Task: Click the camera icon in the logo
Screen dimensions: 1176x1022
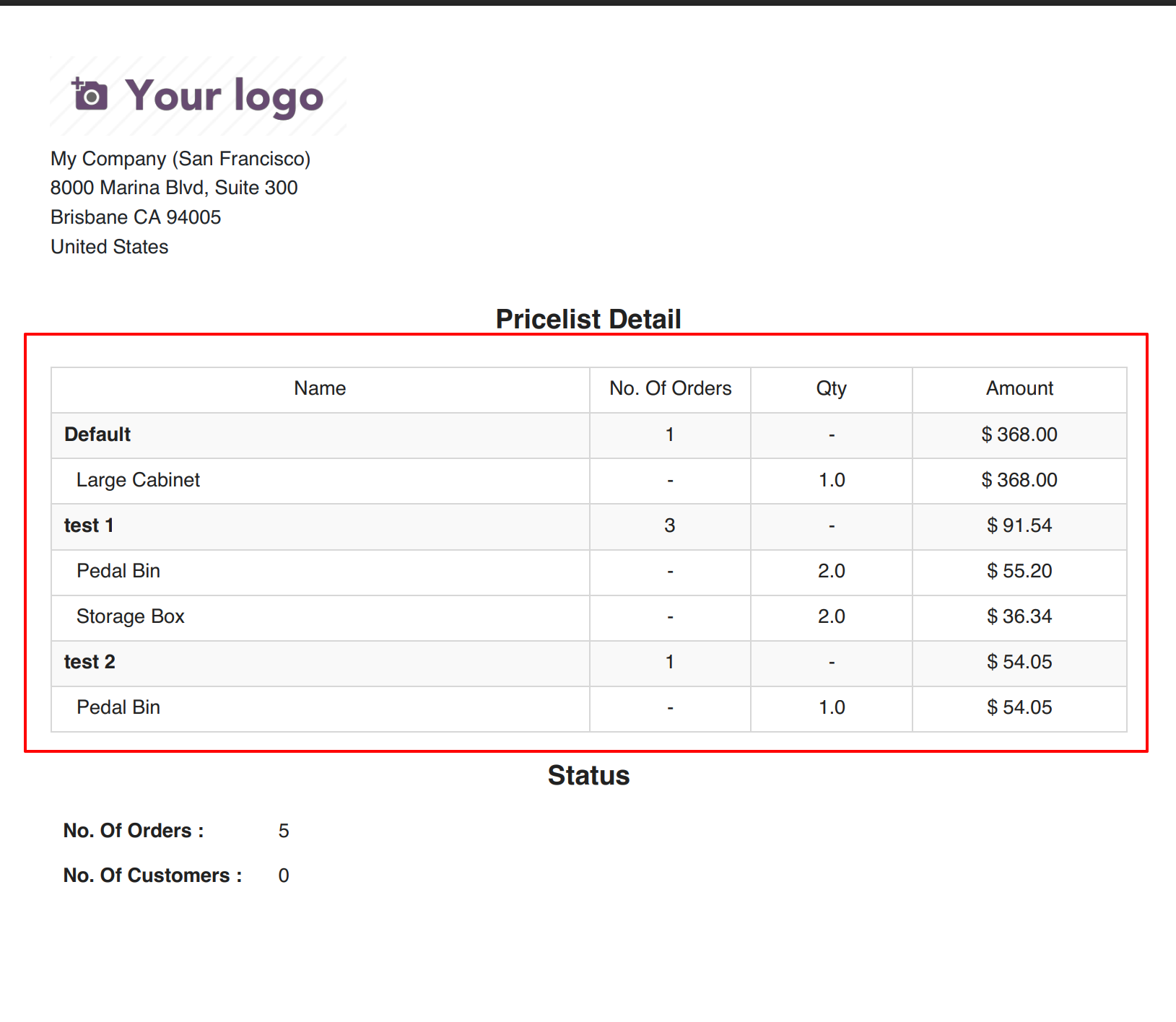Action: tap(90, 95)
